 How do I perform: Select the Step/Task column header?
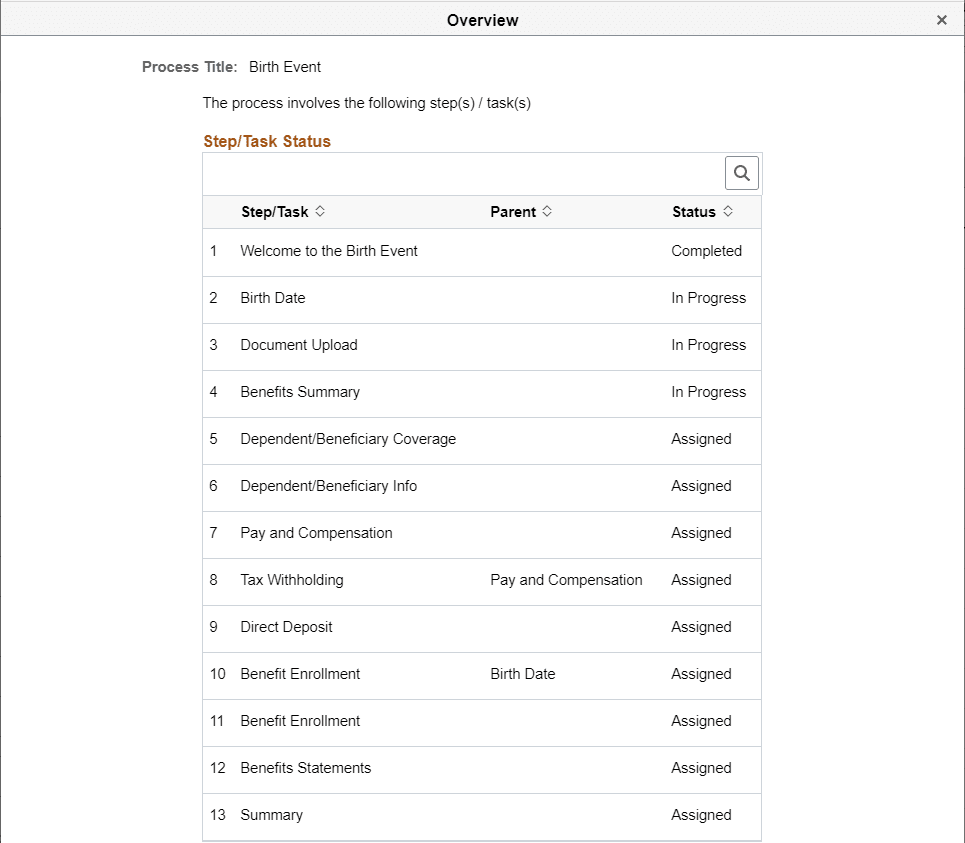click(274, 211)
